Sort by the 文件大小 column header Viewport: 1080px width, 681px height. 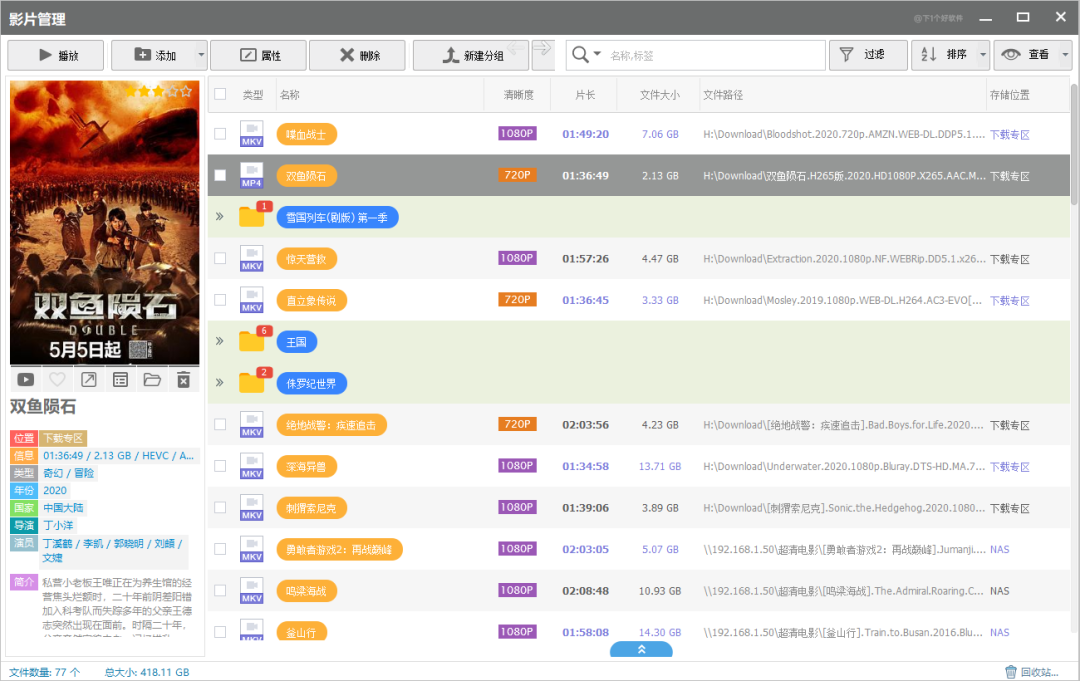coord(660,95)
